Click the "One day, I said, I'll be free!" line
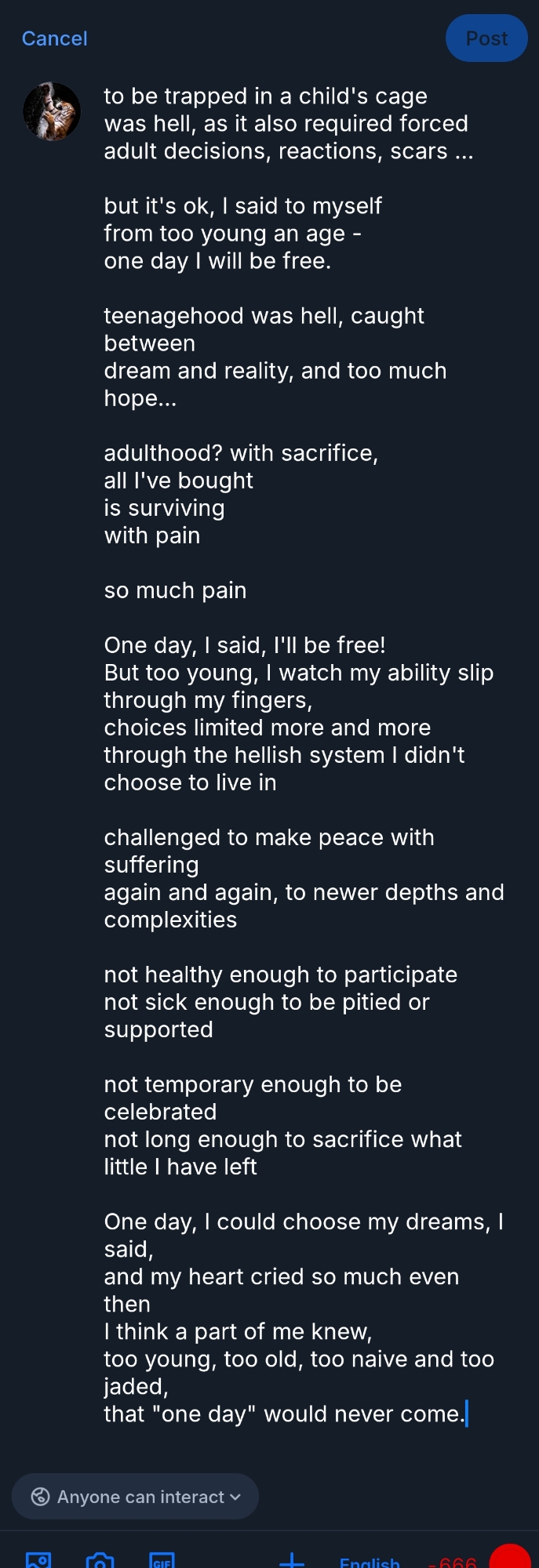The height and width of the screenshot is (1568, 539). (244, 645)
